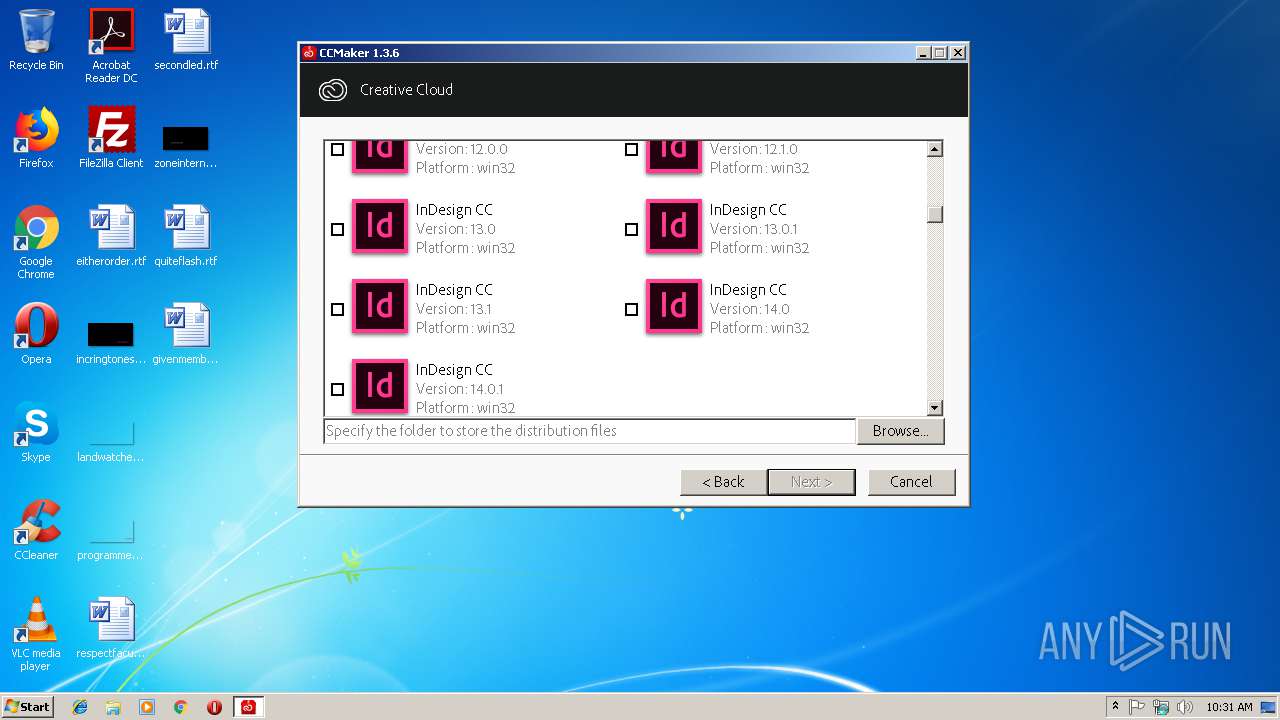This screenshot has height=720, width=1280.
Task: Check InDesign CC version 14.0.1 checkbox
Action: 337,389
